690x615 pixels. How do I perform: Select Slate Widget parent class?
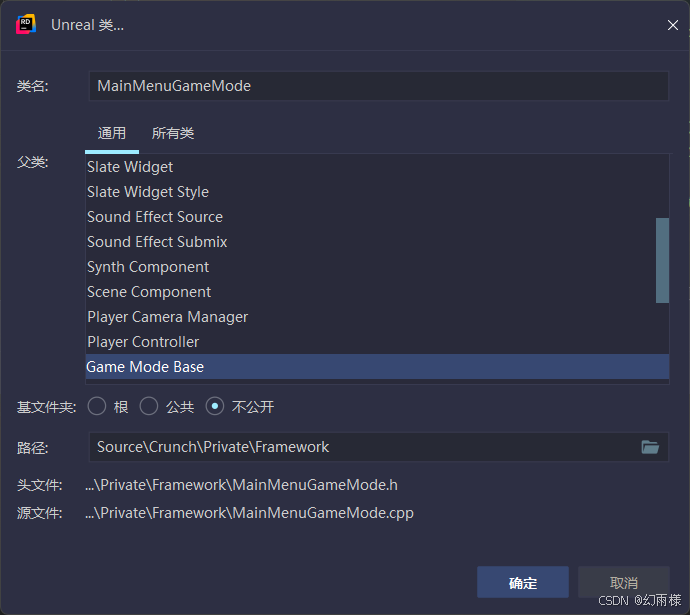pos(377,167)
